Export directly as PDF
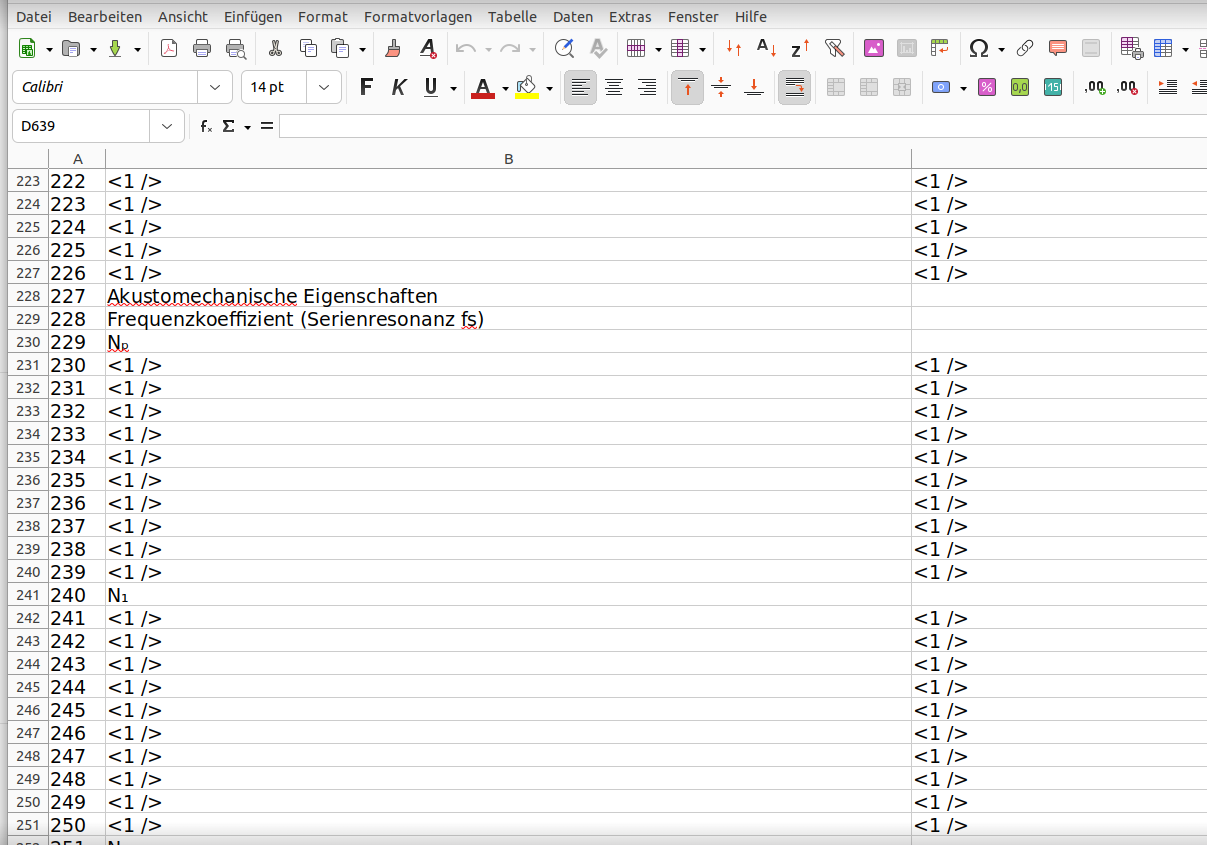Image resolution: width=1207 pixels, height=845 pixels. coord(169,48)
